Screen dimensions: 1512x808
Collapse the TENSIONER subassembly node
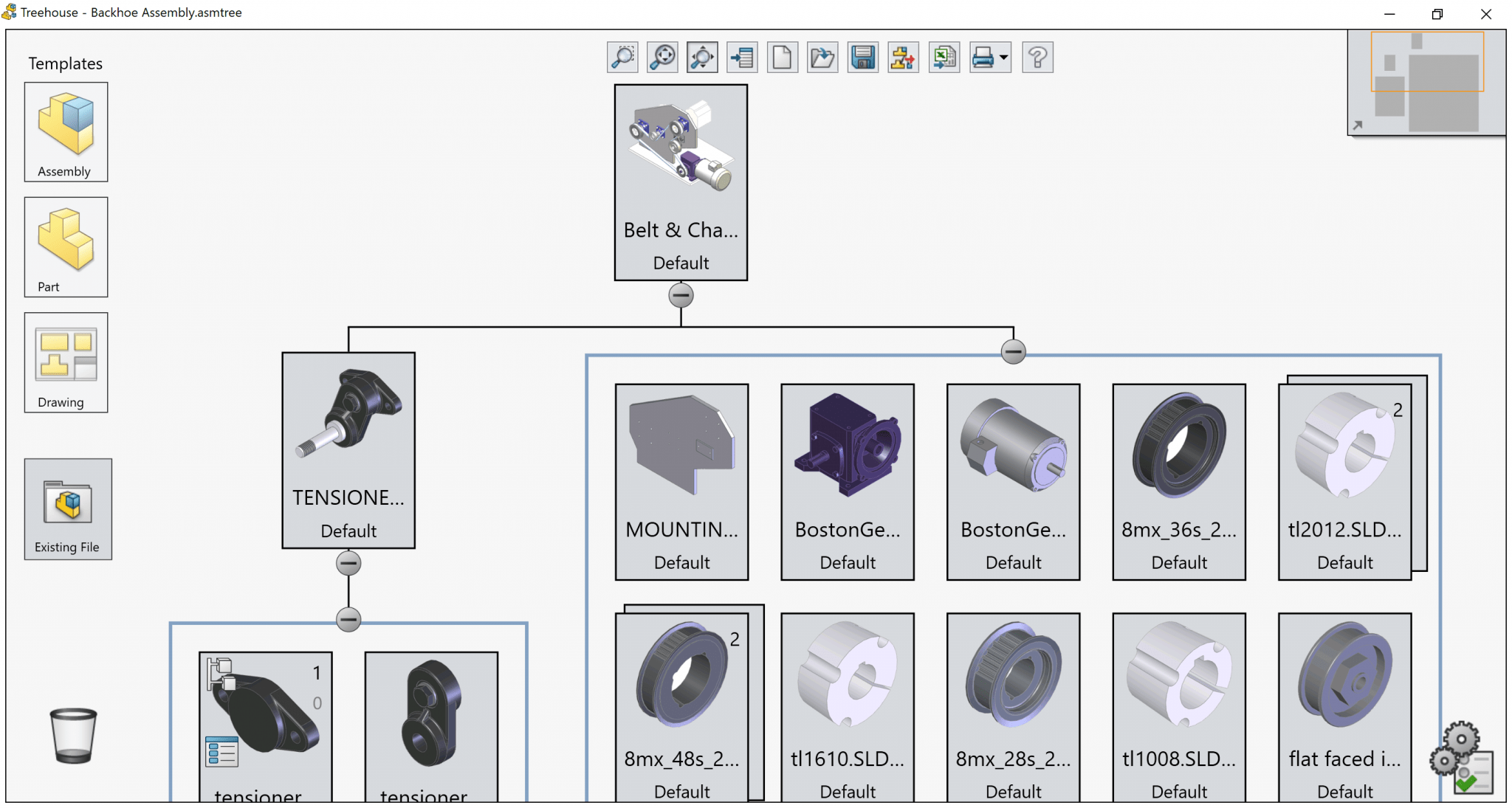point(348,563)
